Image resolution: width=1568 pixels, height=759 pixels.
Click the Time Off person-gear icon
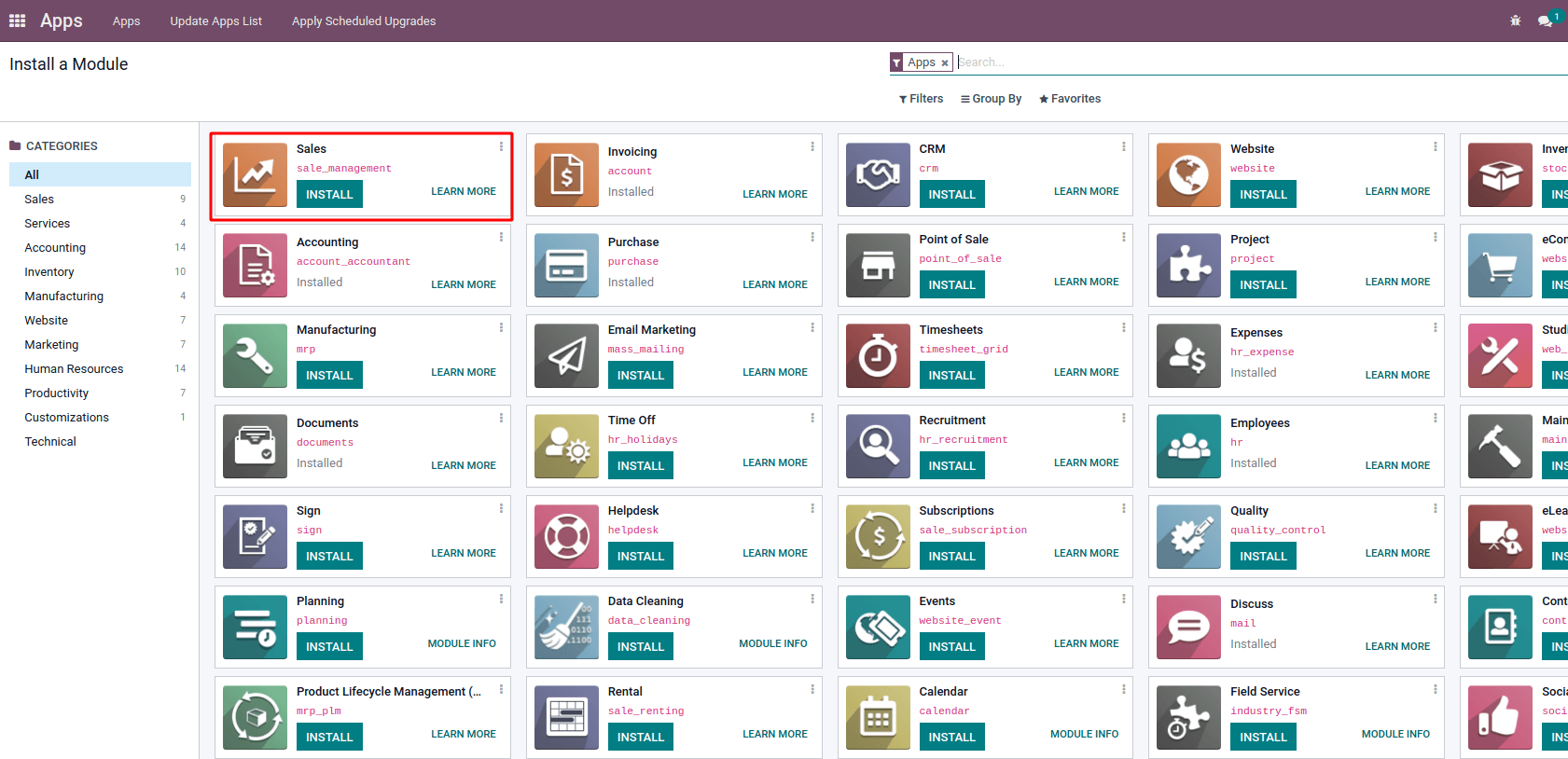(567, 446)
